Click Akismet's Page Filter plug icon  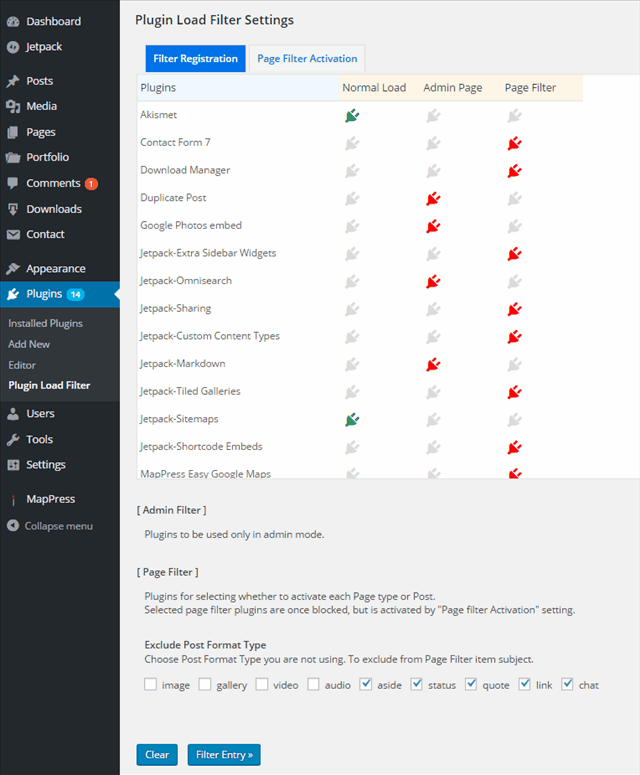tap(514, 116)
